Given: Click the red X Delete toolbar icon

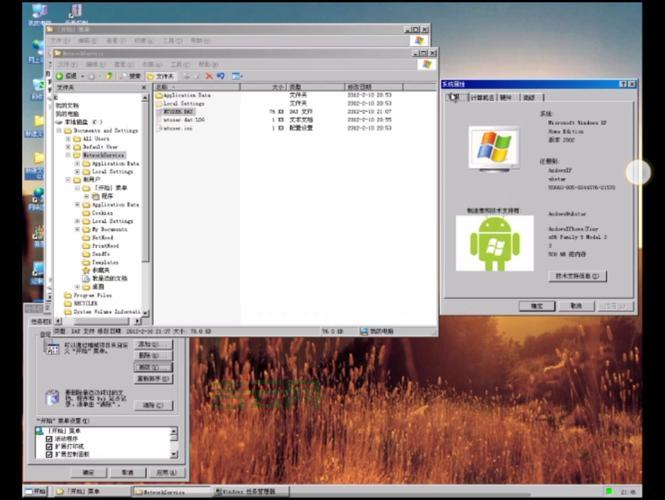Looking at the screenshot, I should [x=209, y=76].
